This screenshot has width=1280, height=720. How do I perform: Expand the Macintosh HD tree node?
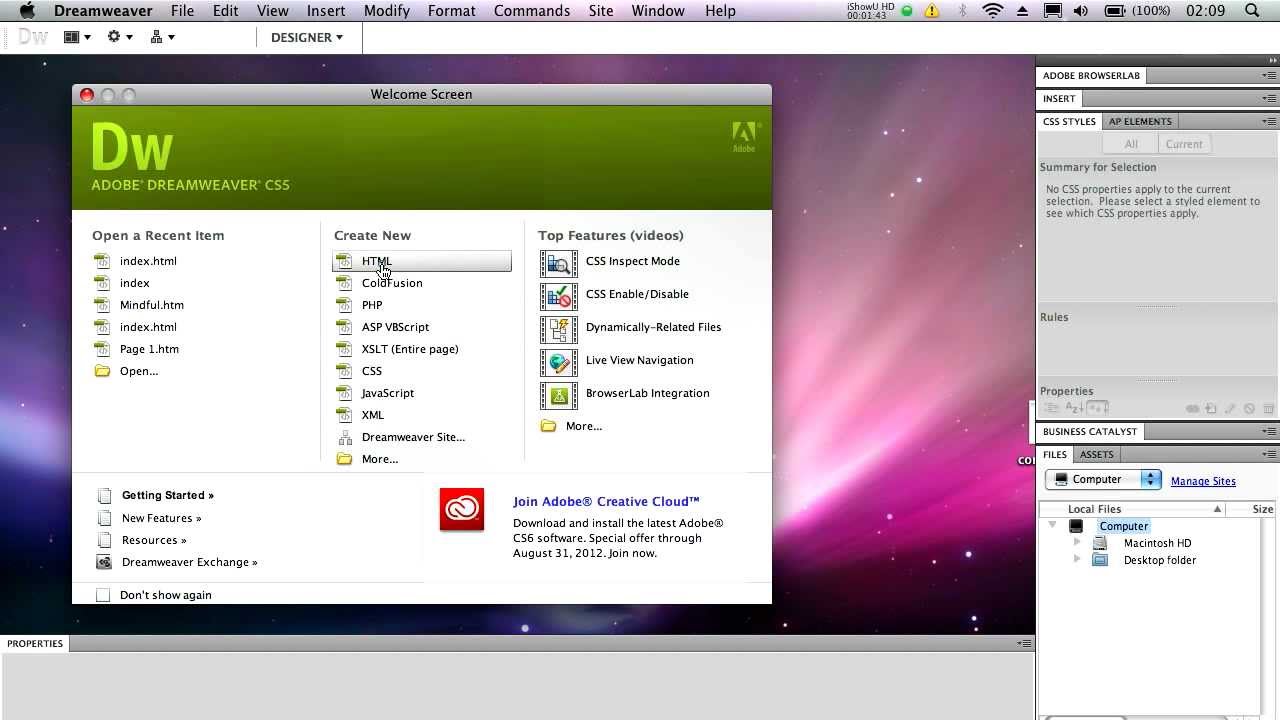1077,542
